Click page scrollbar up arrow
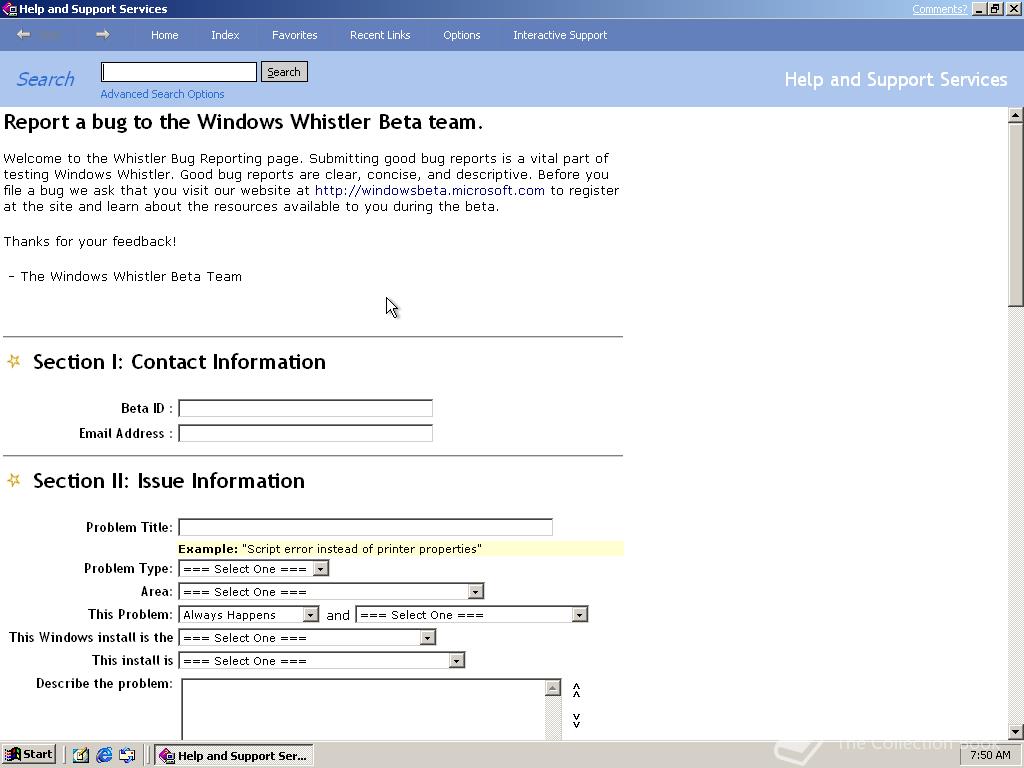Screen dimensions: 1024x768 click(x=1016, y=115)
